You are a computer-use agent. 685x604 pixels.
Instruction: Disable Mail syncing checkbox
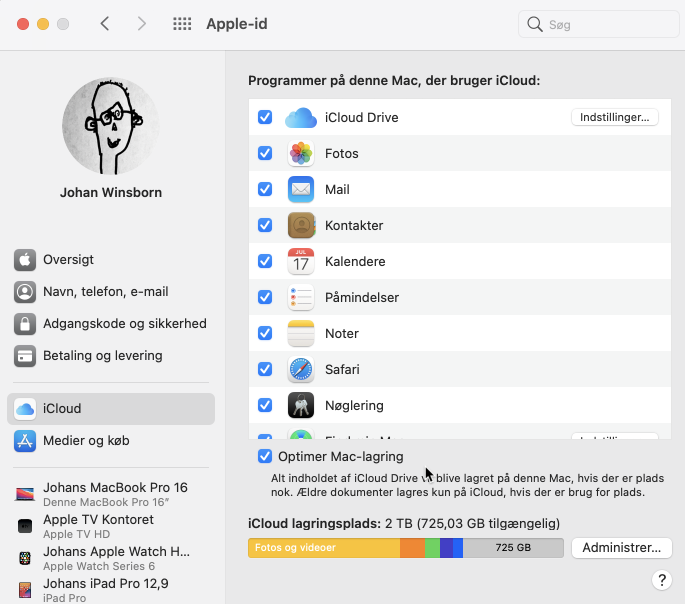tap(265, 189)
